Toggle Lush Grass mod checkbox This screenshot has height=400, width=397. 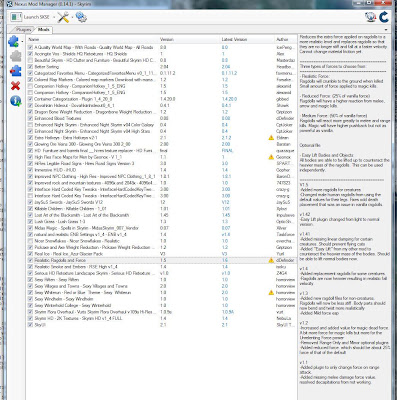click(31, 222)
